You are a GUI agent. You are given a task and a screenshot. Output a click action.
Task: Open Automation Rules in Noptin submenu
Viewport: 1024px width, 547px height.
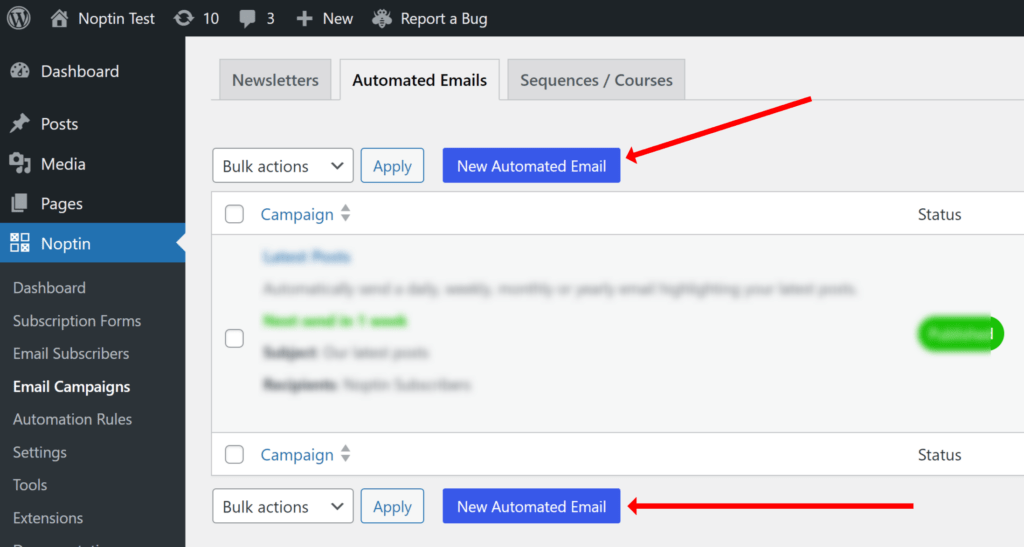pyautogui.click(x=72, y=419)
